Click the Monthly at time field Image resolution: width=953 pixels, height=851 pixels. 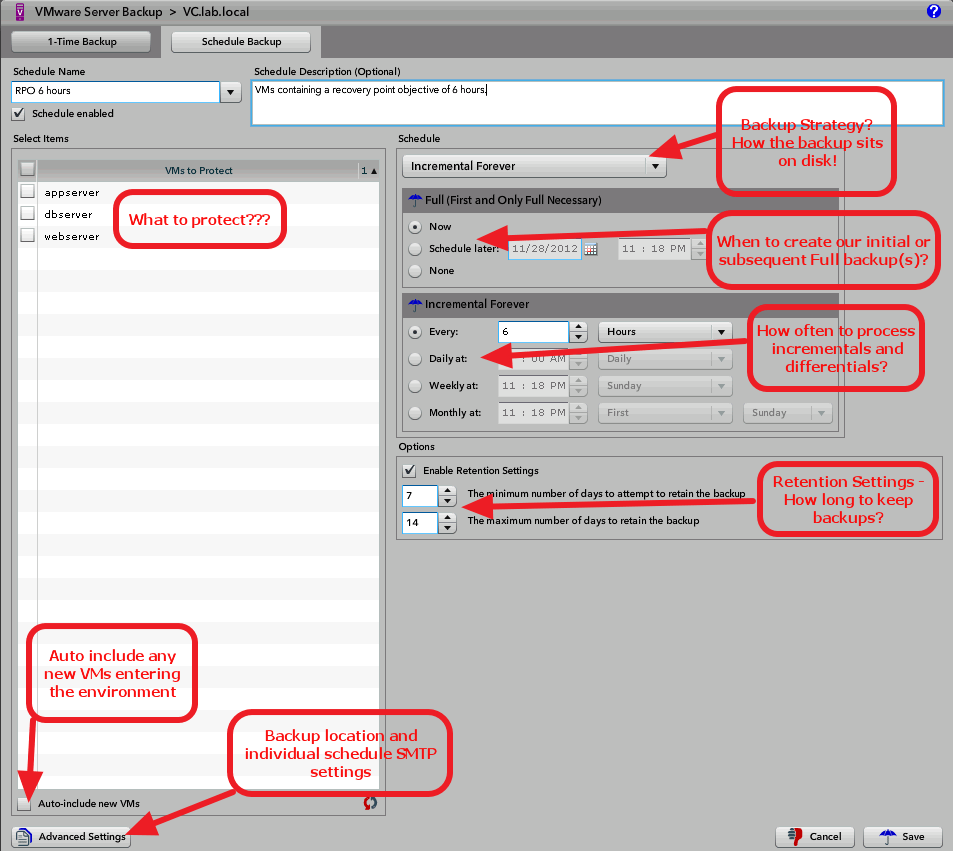click(533, 413)
